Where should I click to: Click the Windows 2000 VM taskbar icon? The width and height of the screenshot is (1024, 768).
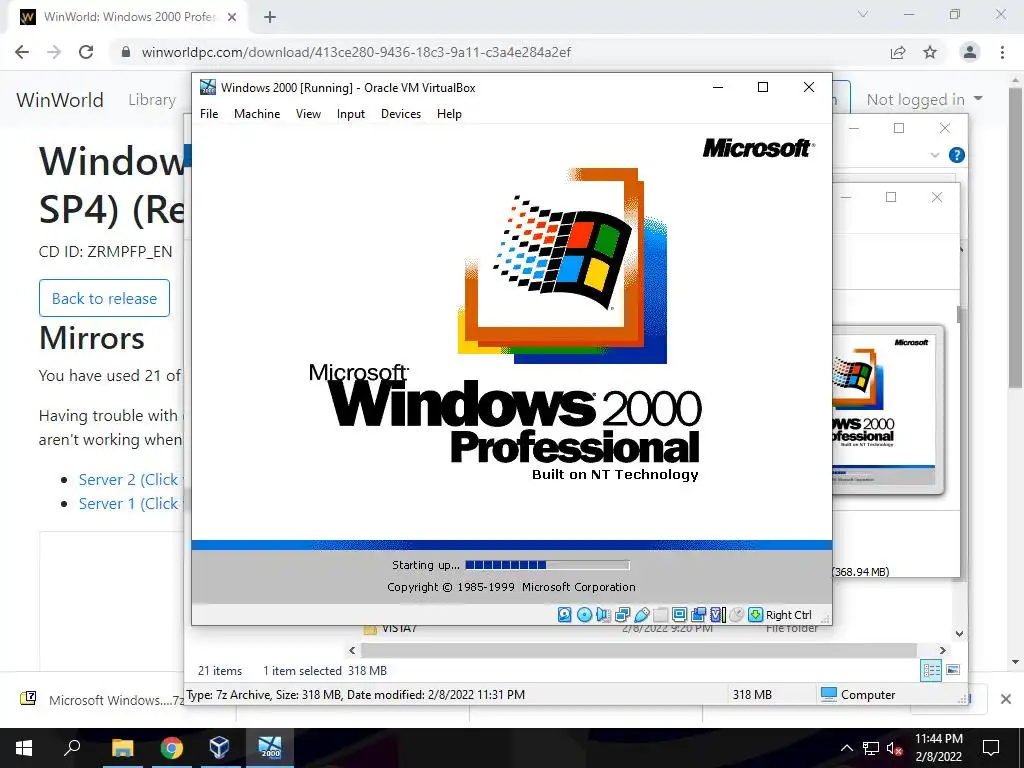click(x=270, y=748)
